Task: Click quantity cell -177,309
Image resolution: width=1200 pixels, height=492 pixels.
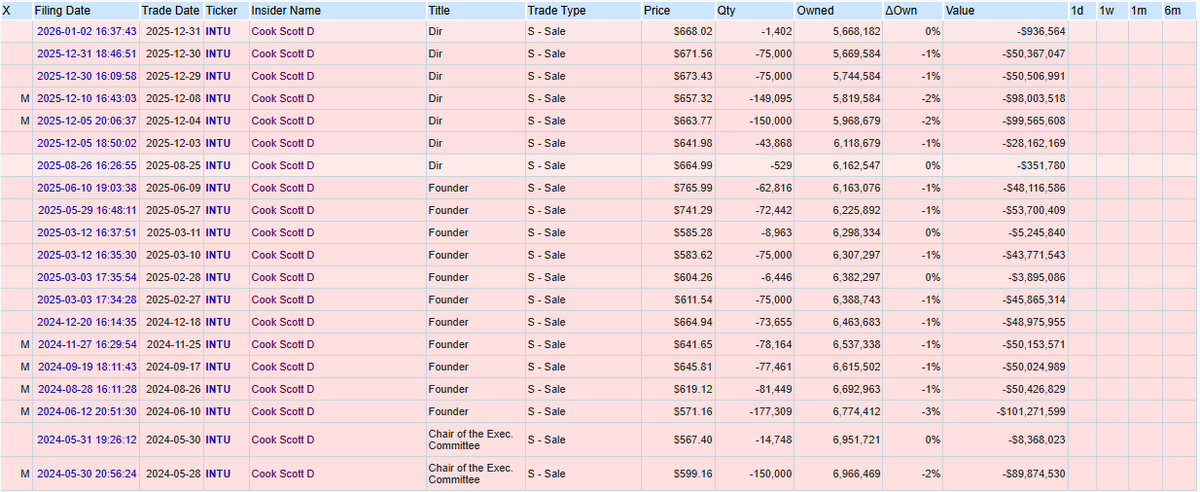Action: click(771, 411)
